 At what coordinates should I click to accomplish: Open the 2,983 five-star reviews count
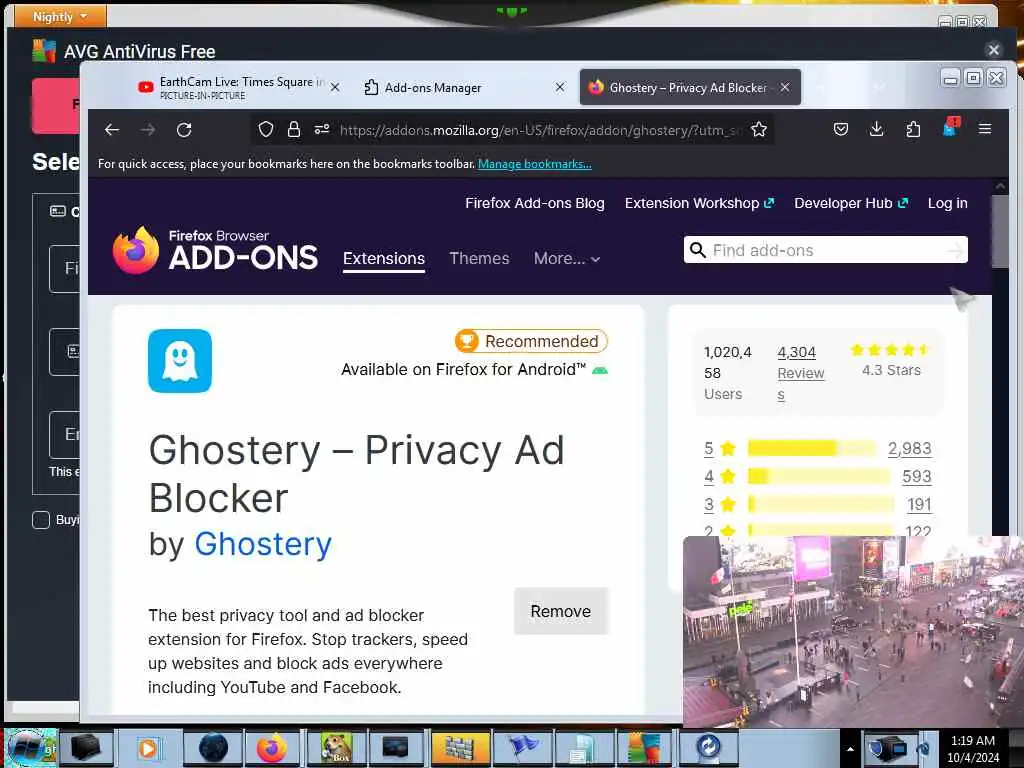point(909,449)
